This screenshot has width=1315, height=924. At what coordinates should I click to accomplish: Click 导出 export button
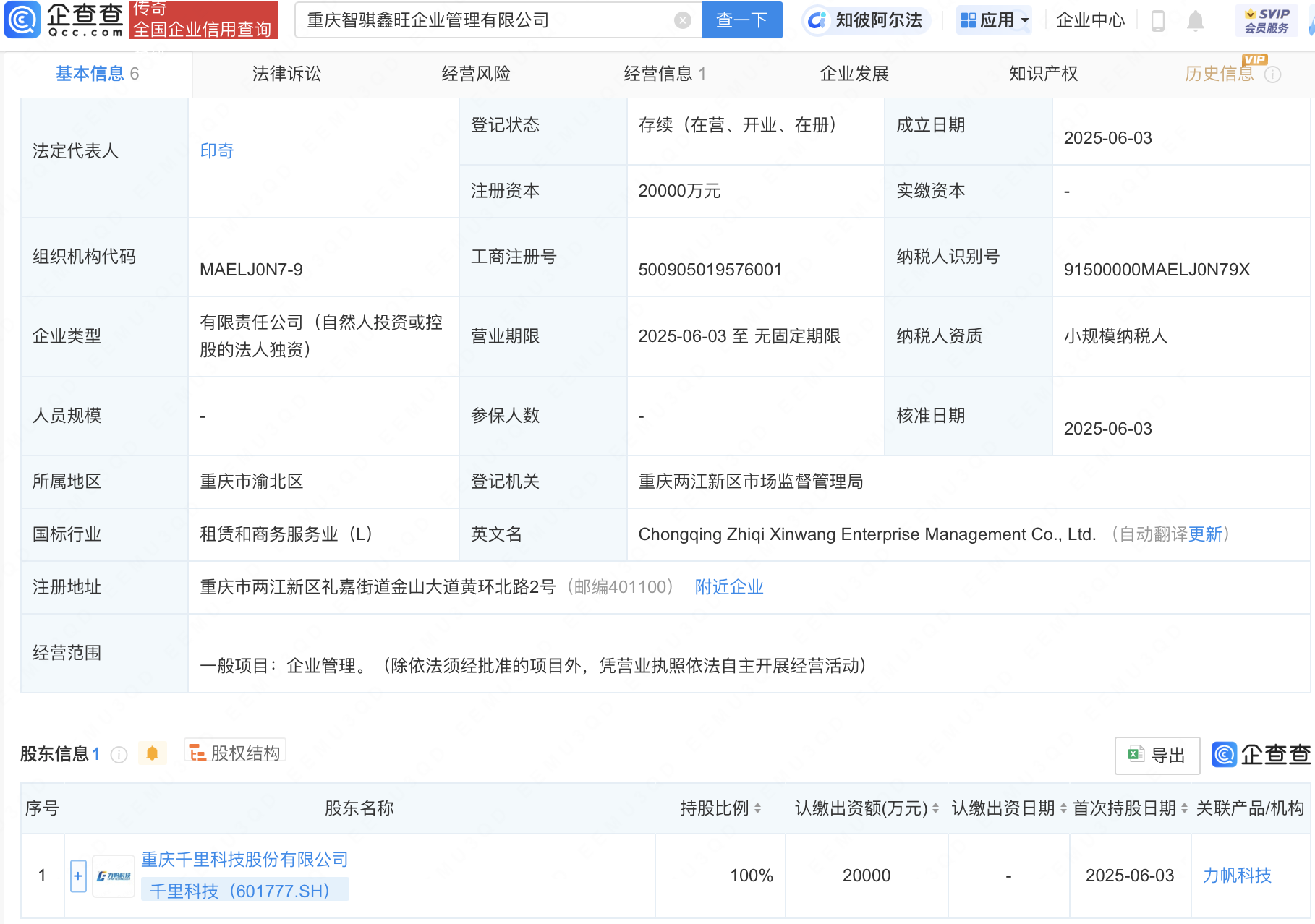coord(1157,756)
